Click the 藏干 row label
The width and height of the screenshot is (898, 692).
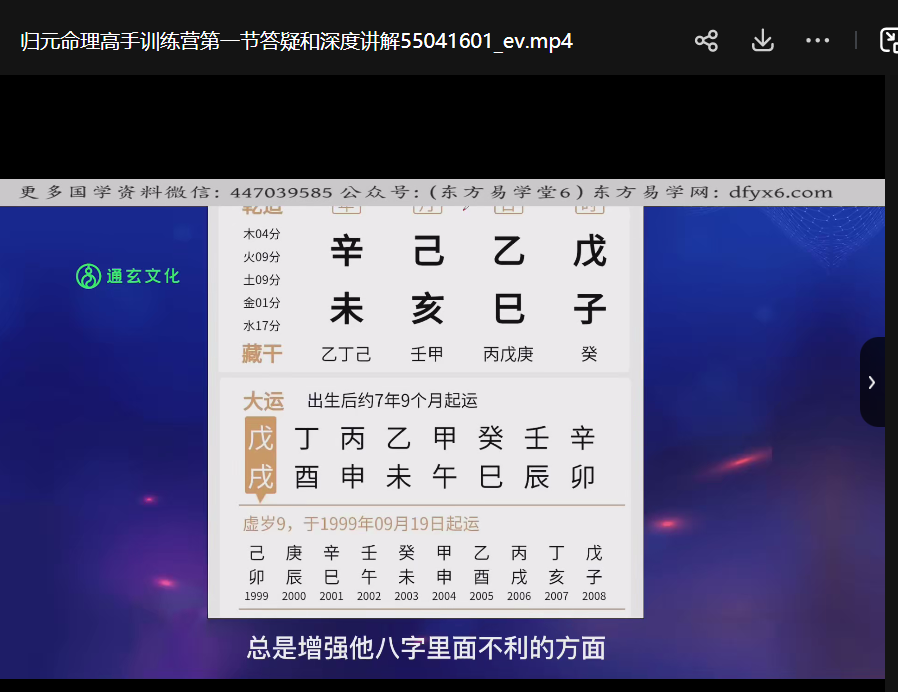coord(262,353)
